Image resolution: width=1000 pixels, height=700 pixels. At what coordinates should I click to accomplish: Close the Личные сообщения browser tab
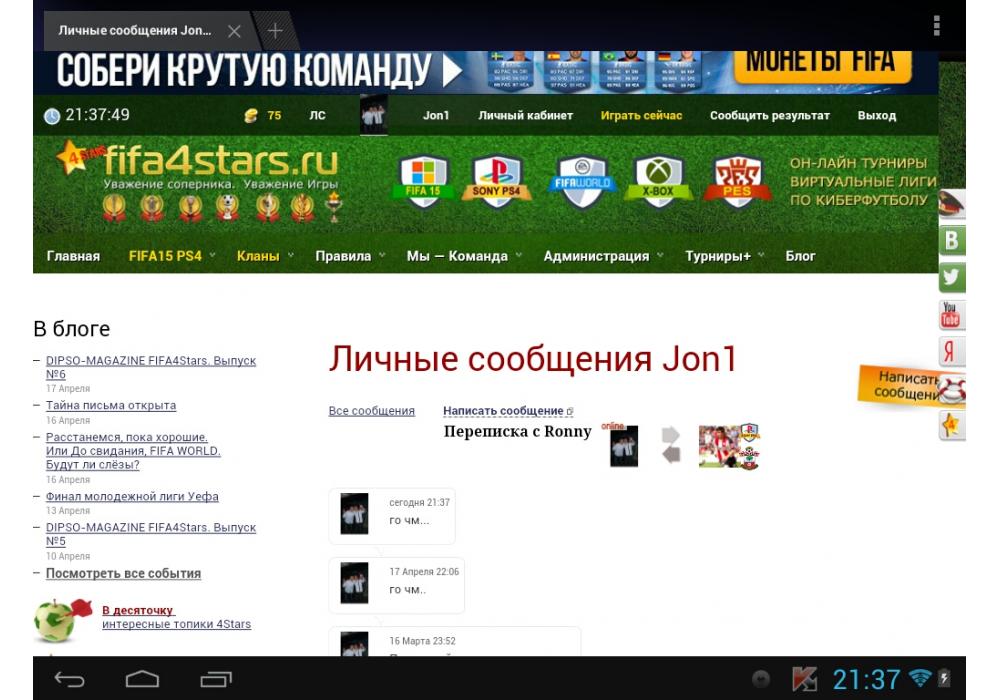234,31
